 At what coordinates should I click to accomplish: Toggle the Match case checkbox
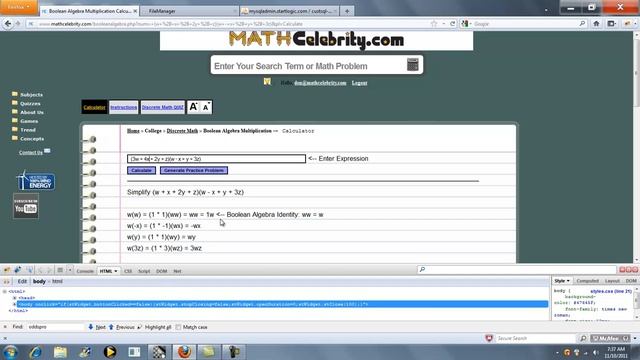pyautogui.click(x=178, y=327)
